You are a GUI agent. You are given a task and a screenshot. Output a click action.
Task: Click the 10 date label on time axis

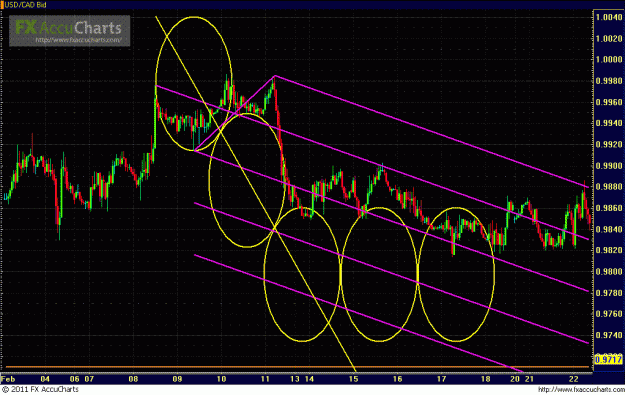[221, 379]
